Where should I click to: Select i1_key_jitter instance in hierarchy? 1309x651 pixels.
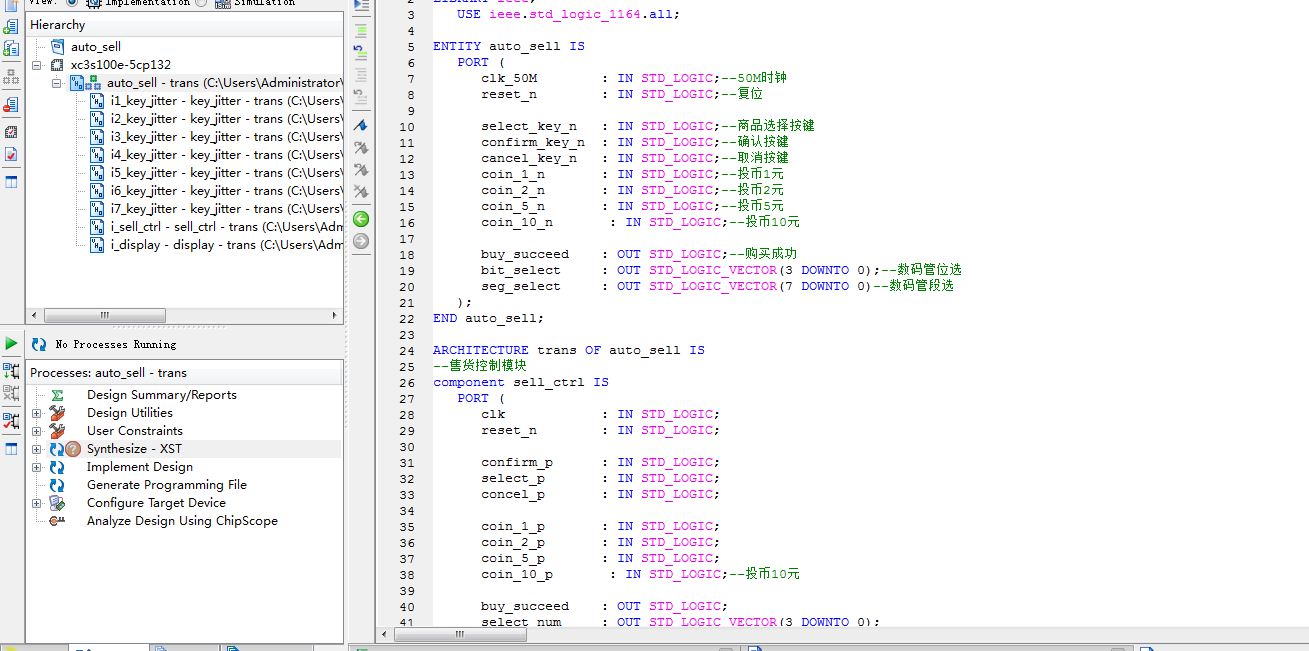[226, 101]
